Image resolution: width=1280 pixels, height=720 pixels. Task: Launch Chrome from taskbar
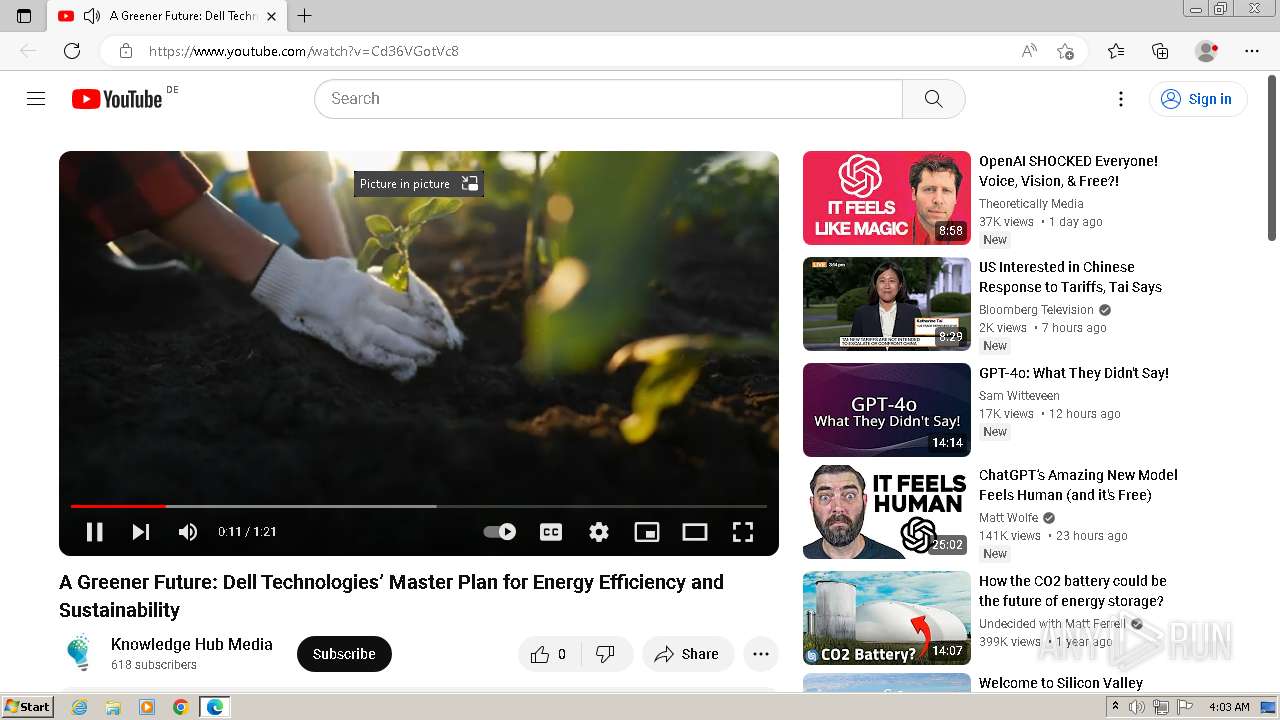pyautogui.click(x=180, y=707)
